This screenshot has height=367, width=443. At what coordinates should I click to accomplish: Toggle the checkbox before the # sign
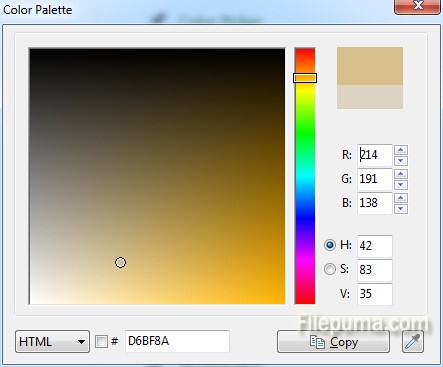pos(101,341)
